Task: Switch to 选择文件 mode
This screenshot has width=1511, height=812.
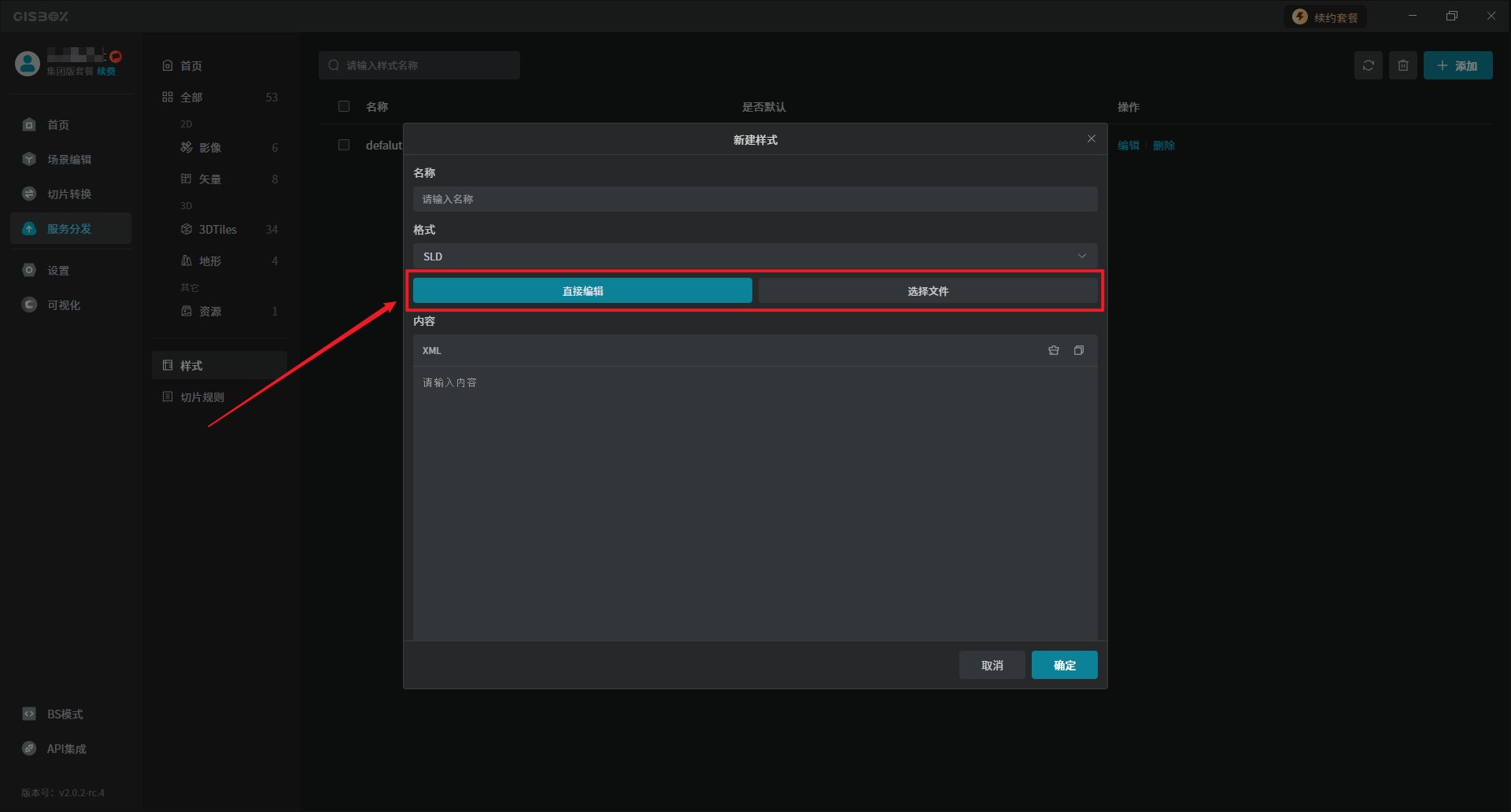Action: (928, 291)
